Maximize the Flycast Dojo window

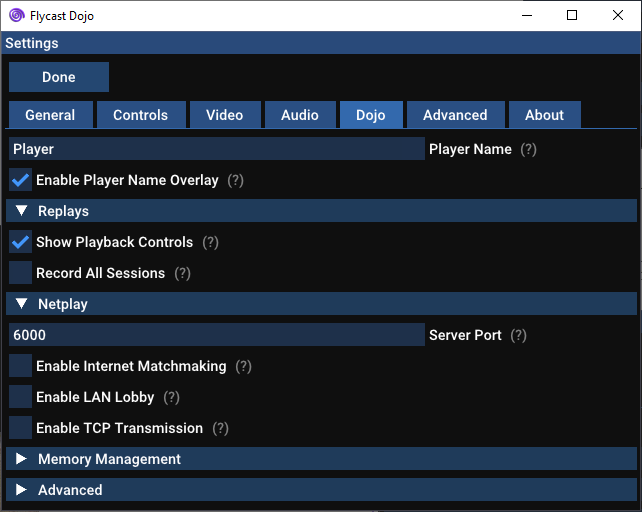tap(572, 16)
